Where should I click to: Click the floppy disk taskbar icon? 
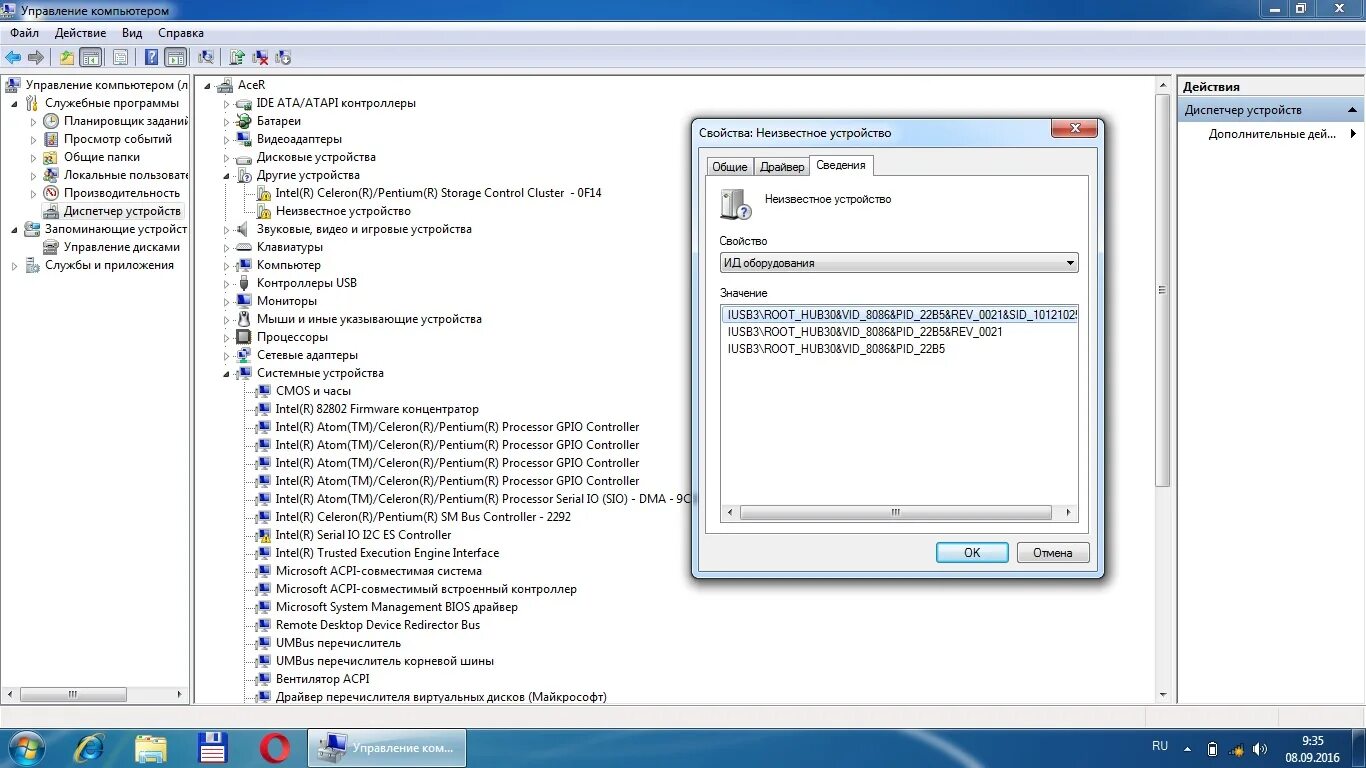pos(213,747)
